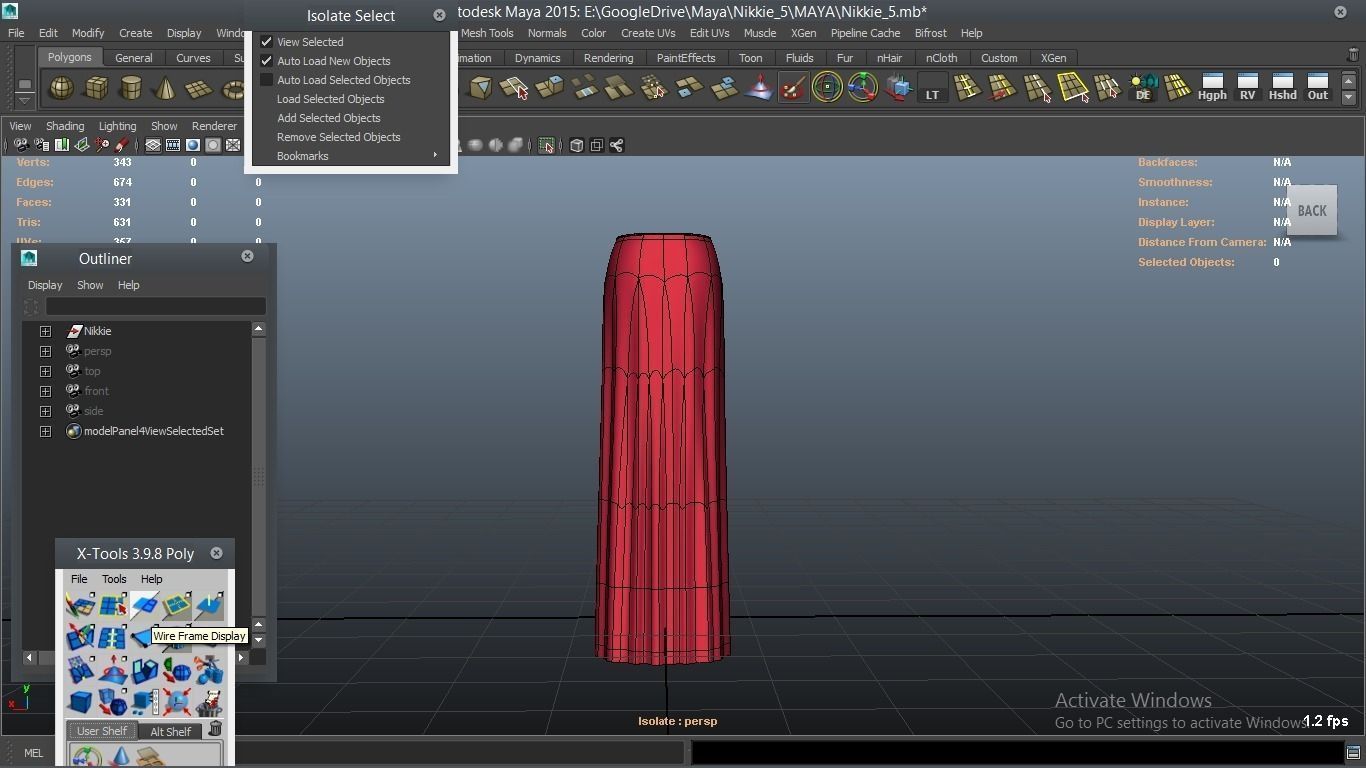Click the DE shelf icon
The width and height of the screenshot is (1366, 768).
point(1142,88)
